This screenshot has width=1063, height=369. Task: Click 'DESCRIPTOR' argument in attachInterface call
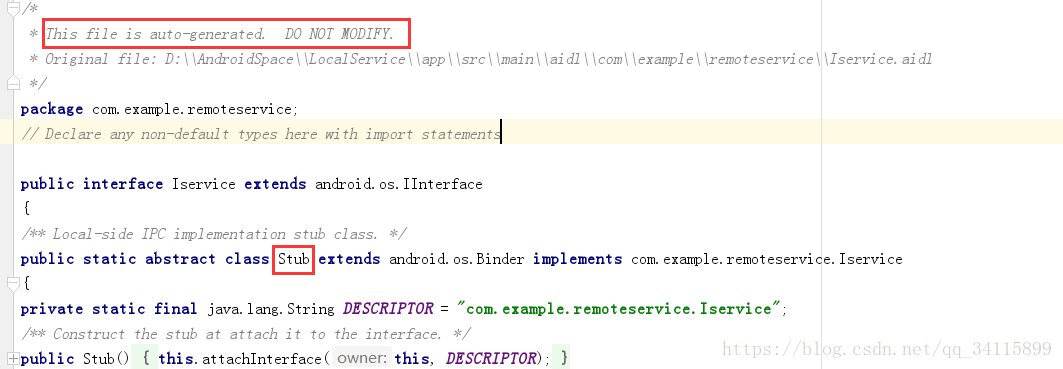pyautogui.click(x=491, y=358)
